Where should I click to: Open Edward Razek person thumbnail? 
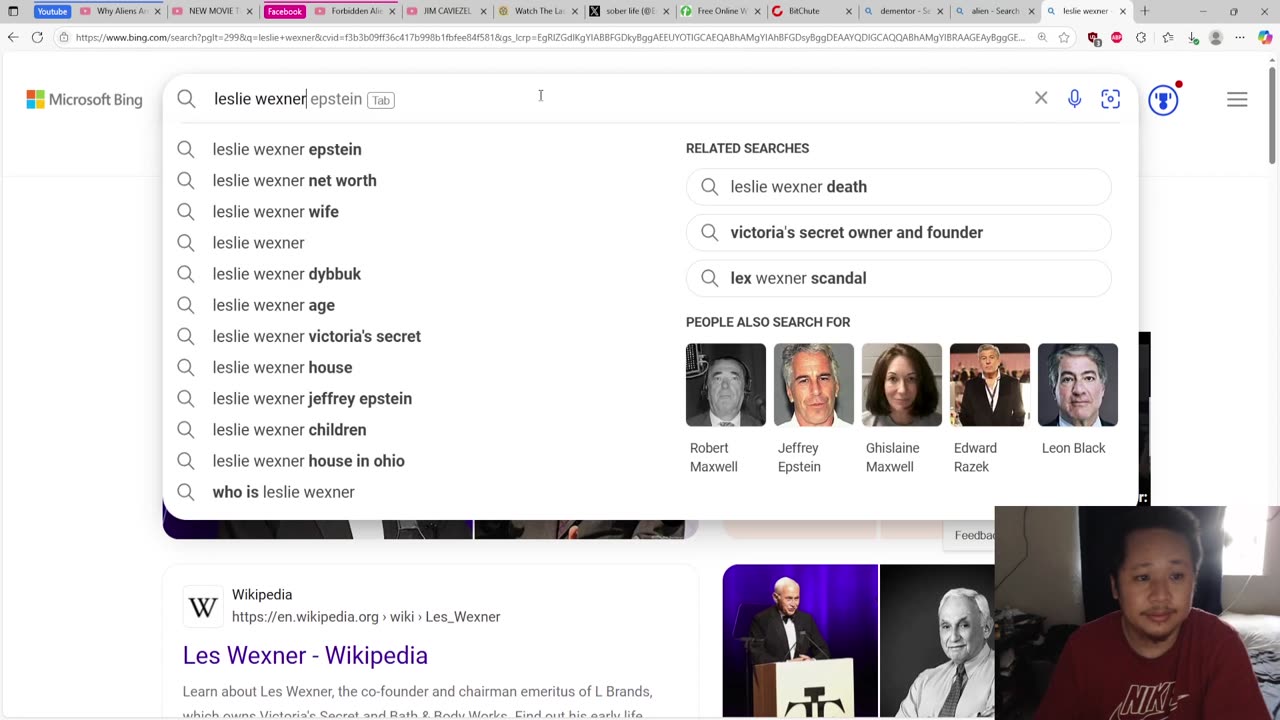[990, 385]
